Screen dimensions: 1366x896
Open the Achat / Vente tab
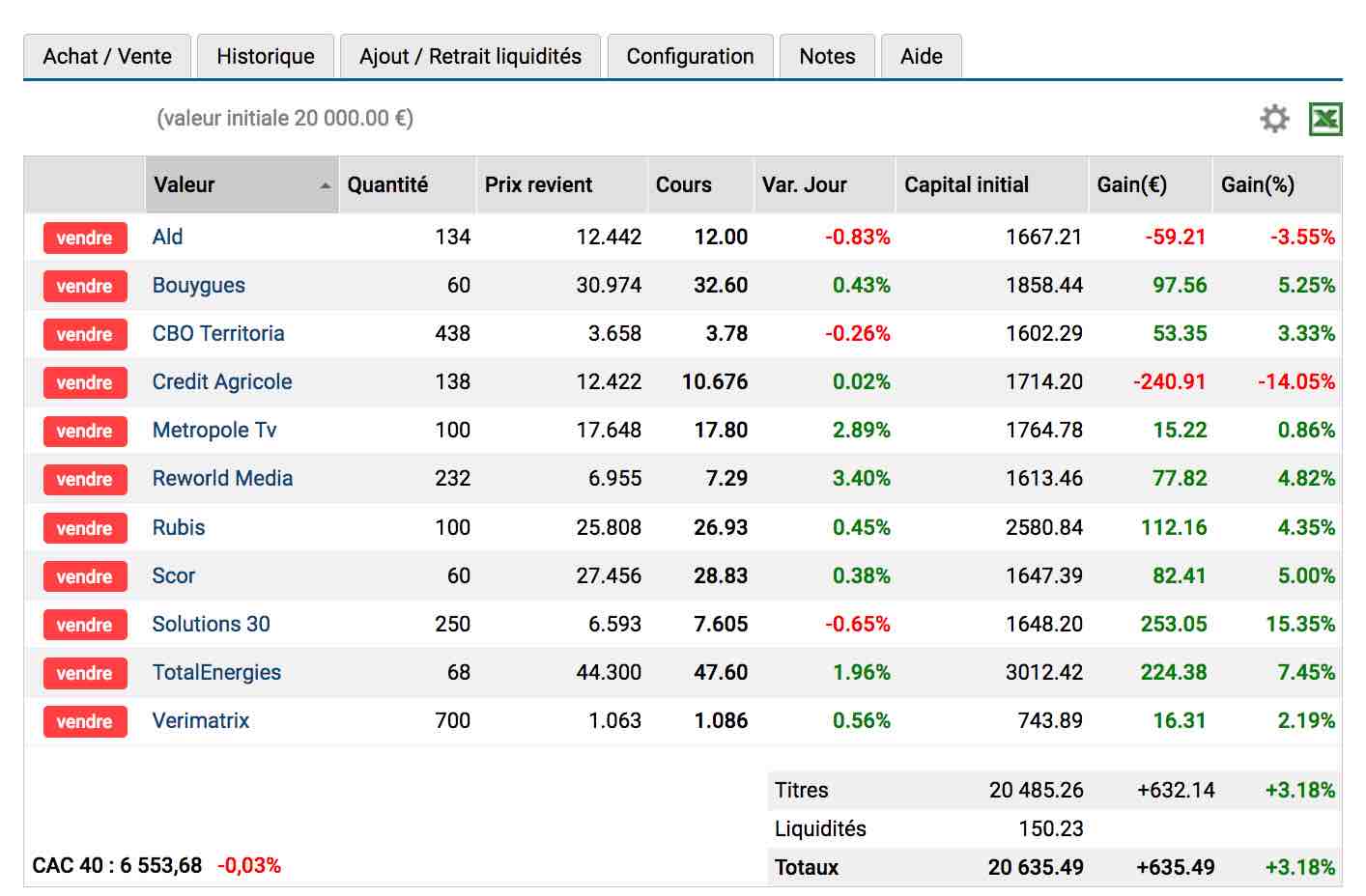(107, 56)
